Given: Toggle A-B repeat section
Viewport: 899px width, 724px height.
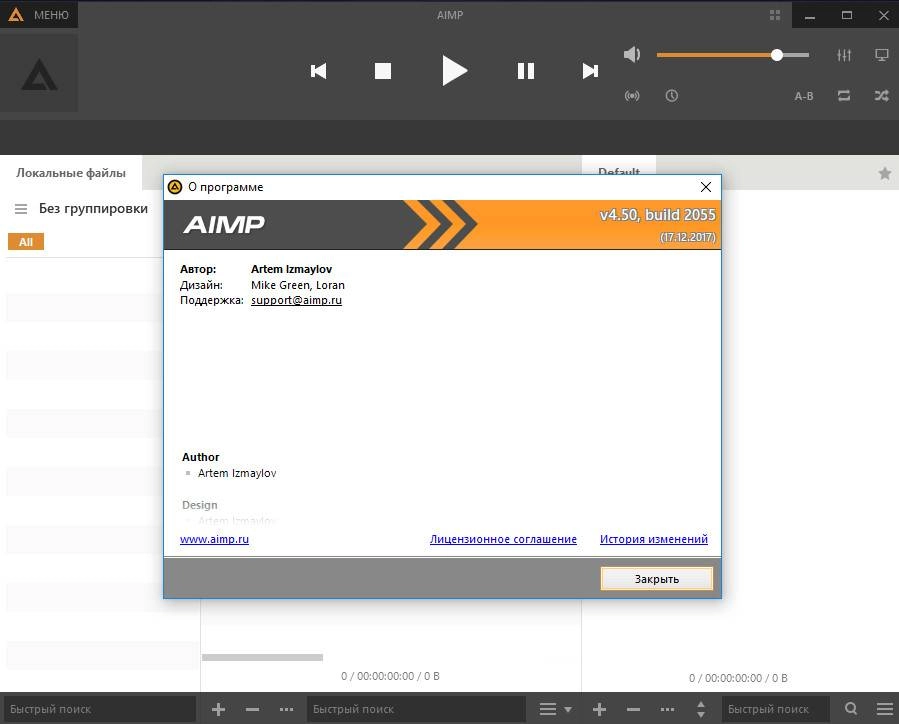Looking at the screenshot, I should pyautogui.click(x=804, y=96).
